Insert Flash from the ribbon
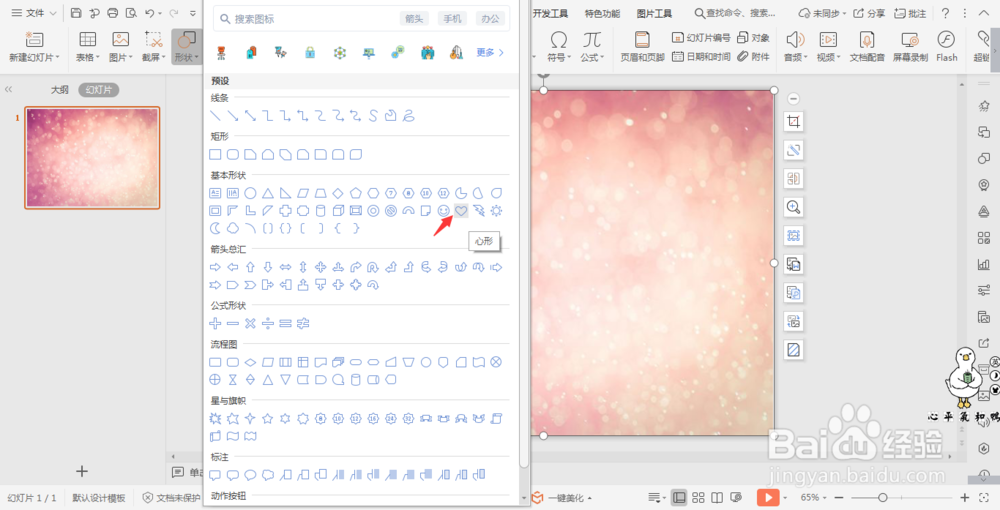Image resolution: width=1000 pixels, height=510 pixels. [946, 46]
